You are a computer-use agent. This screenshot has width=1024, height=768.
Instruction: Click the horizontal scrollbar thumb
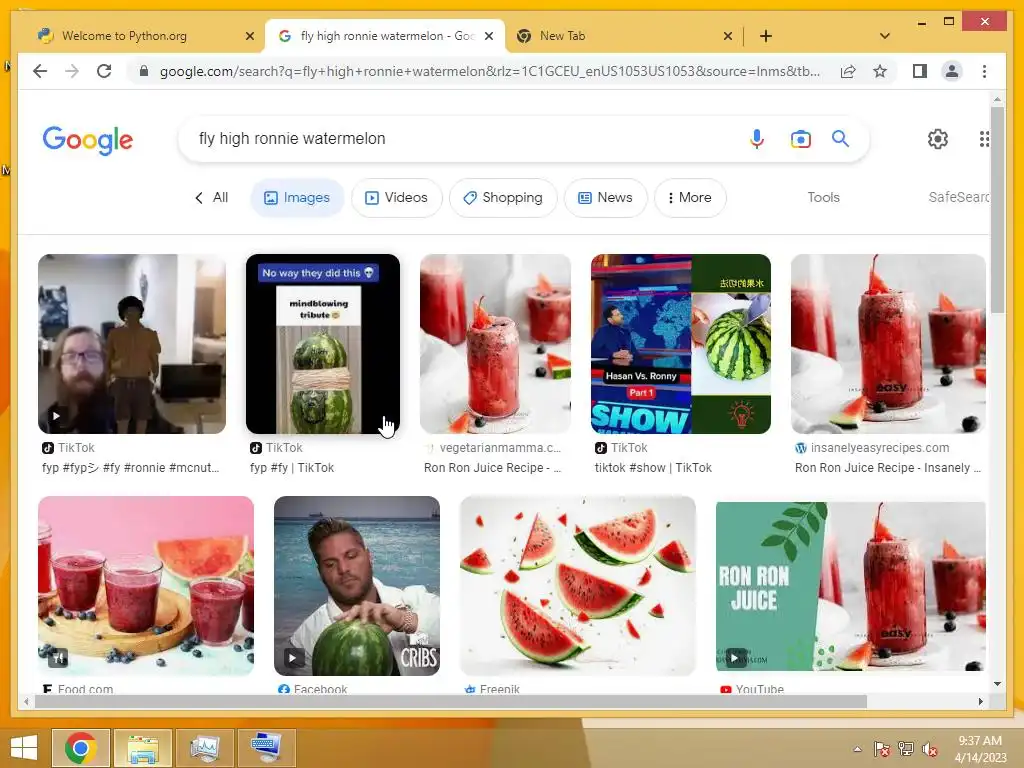pyautogui.click(x=451, y=701)
